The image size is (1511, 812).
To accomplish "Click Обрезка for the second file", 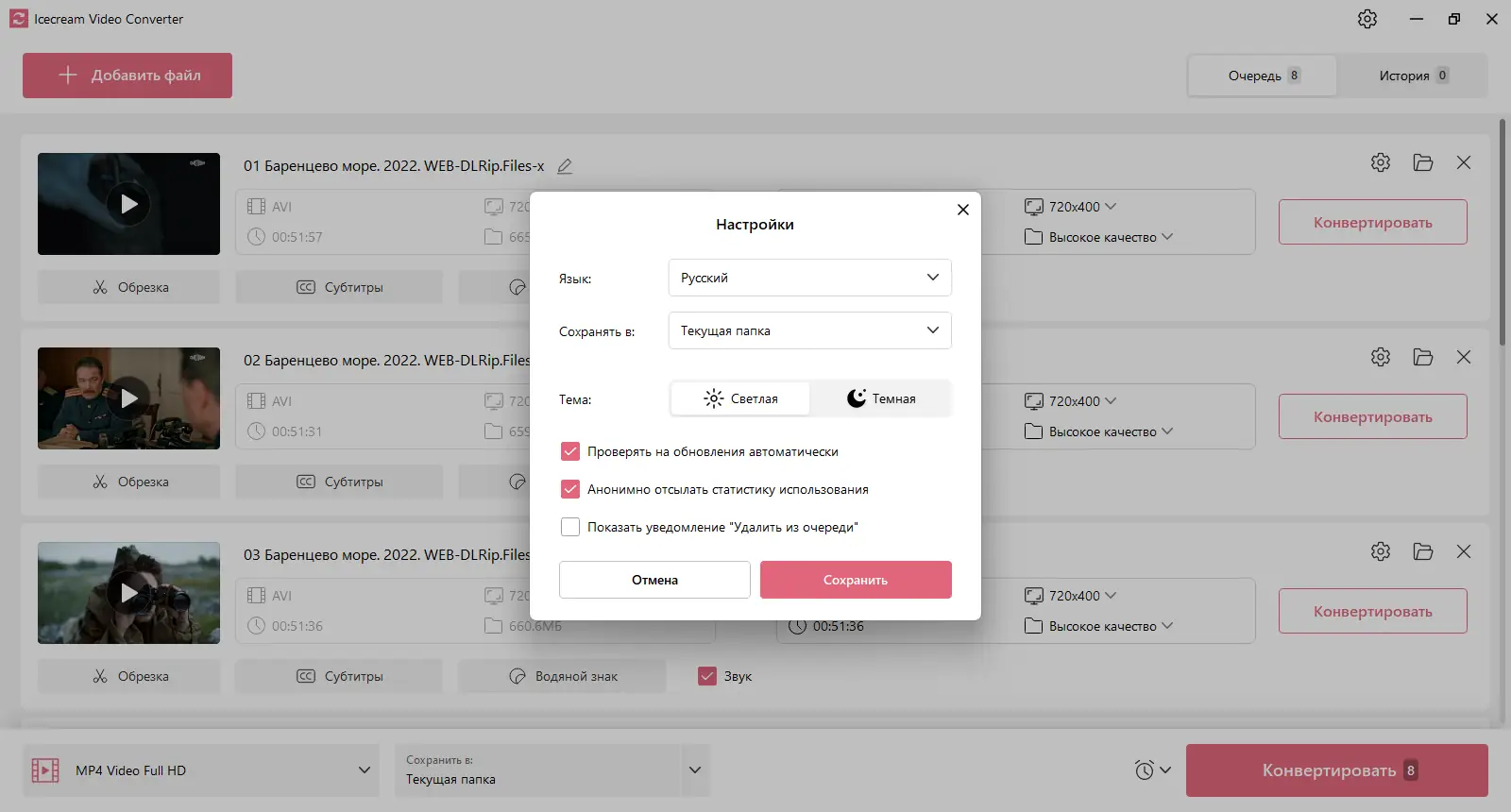I will (129, 482).
